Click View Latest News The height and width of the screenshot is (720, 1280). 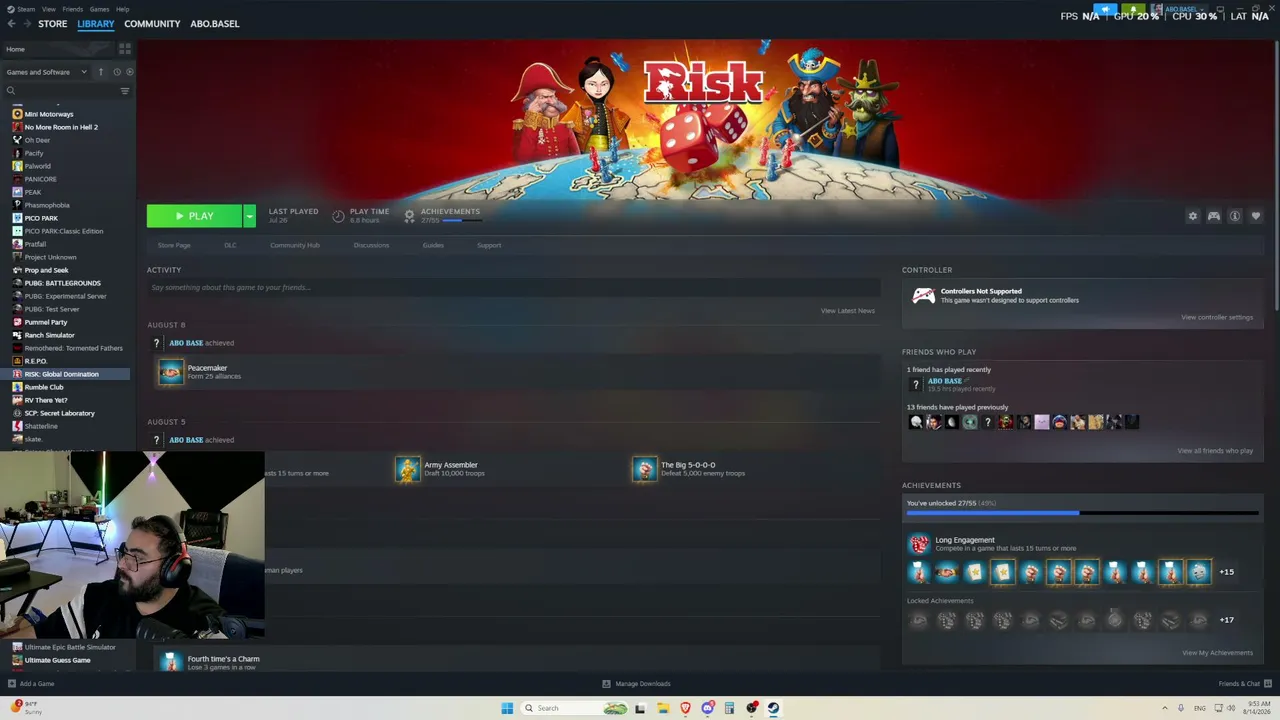pos(848,311)
